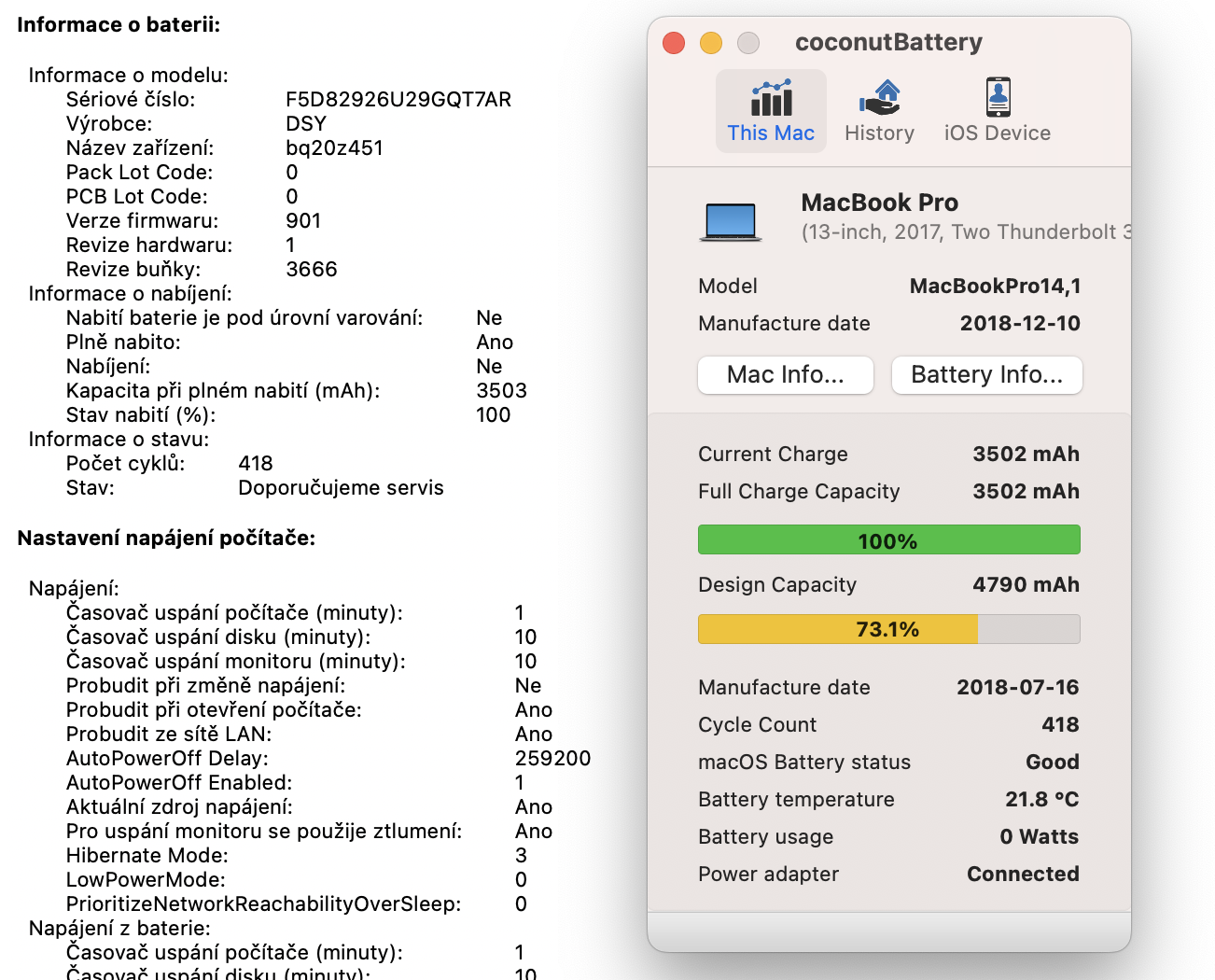The width and height of the screenshot is (1215, 980).
Task: Click the Informace o modelu section label
Action: [128, 76]
